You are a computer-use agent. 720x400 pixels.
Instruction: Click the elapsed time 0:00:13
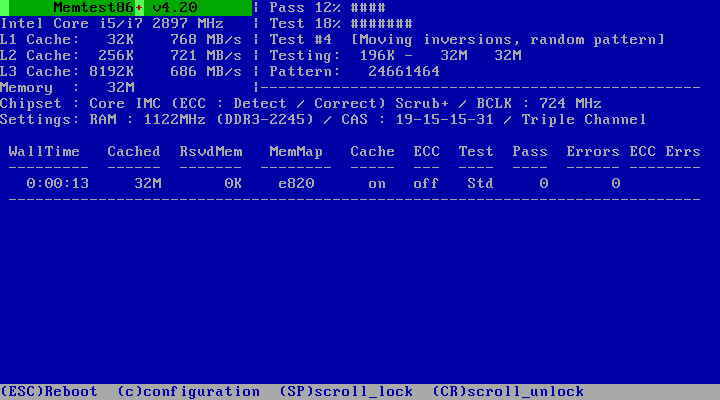[58, 184]
